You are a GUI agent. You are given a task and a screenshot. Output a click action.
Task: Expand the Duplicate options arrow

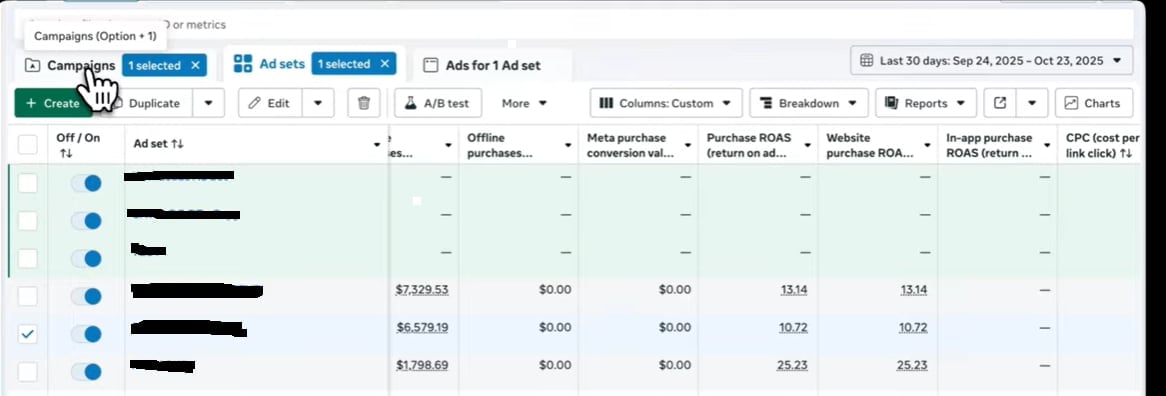point(209,103)
